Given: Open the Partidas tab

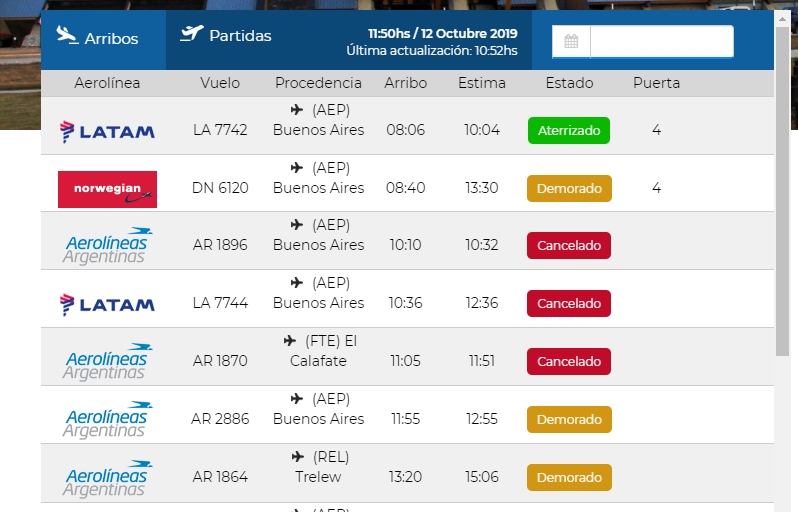Looking at the screenshot, I should [x=226, y=36].
